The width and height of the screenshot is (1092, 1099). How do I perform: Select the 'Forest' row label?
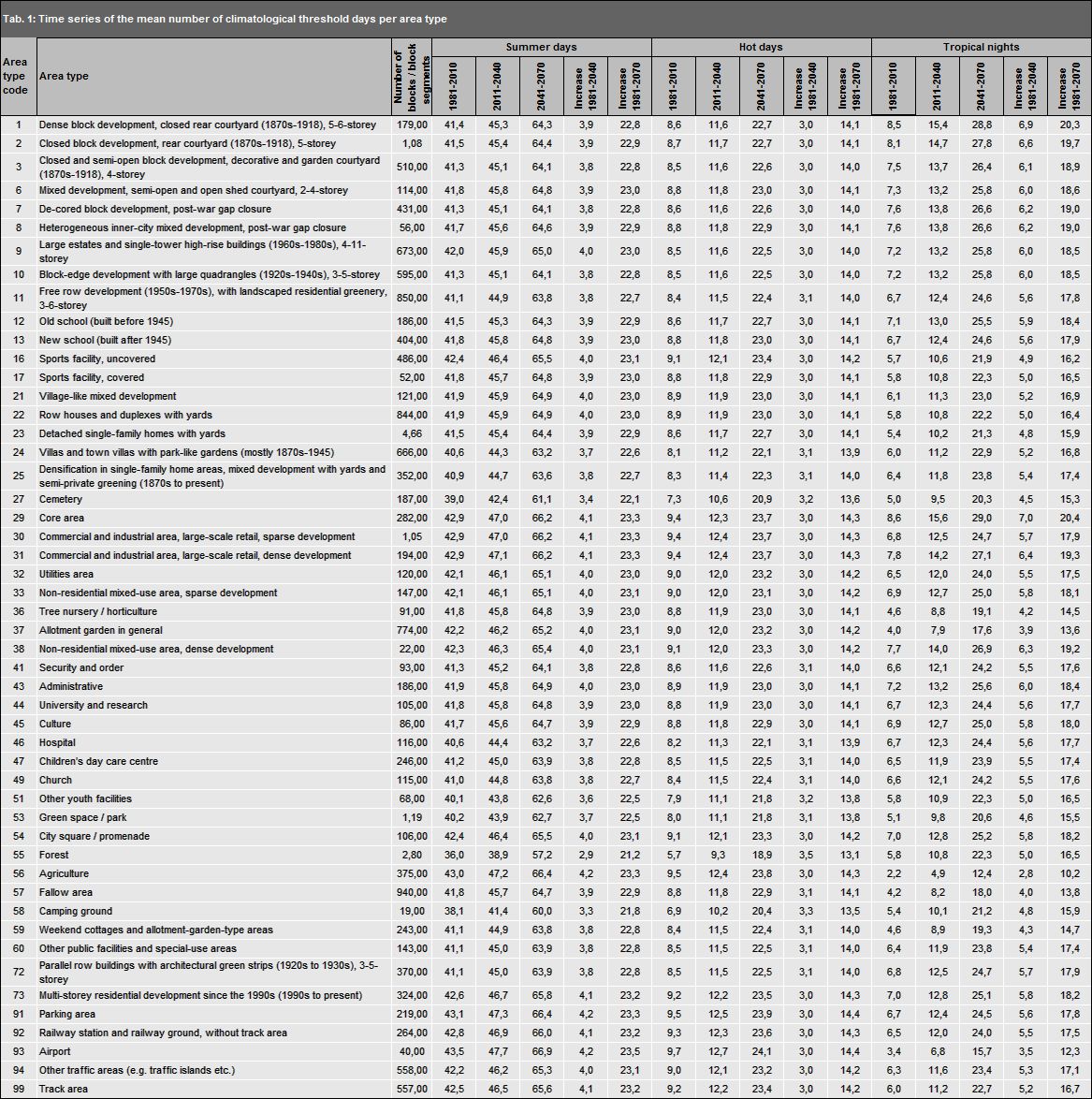click(54, 855)
